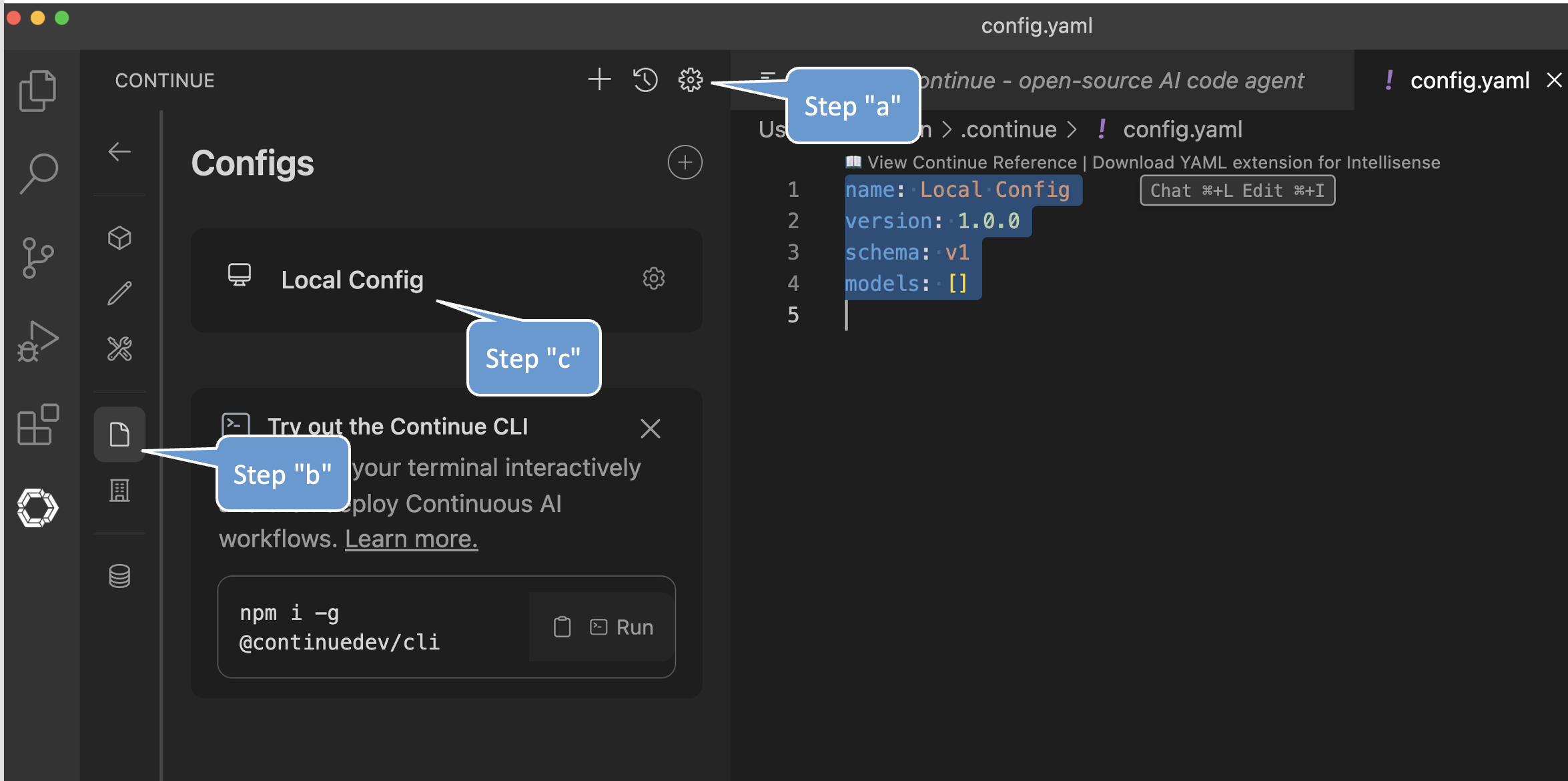Start a new Continue session with the plus icon

[599, 80]
